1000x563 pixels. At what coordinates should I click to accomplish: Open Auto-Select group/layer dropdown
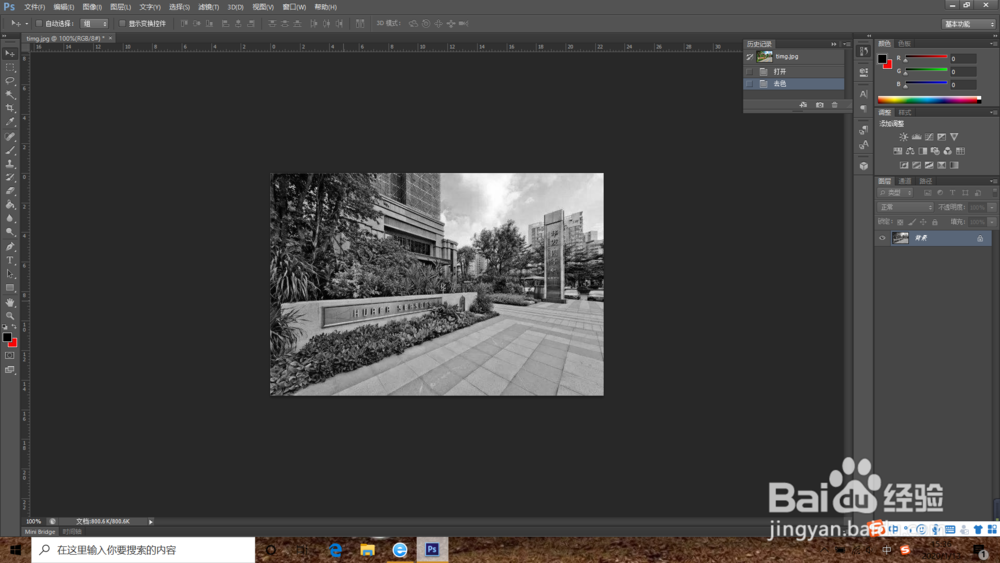tap(94, 24)
